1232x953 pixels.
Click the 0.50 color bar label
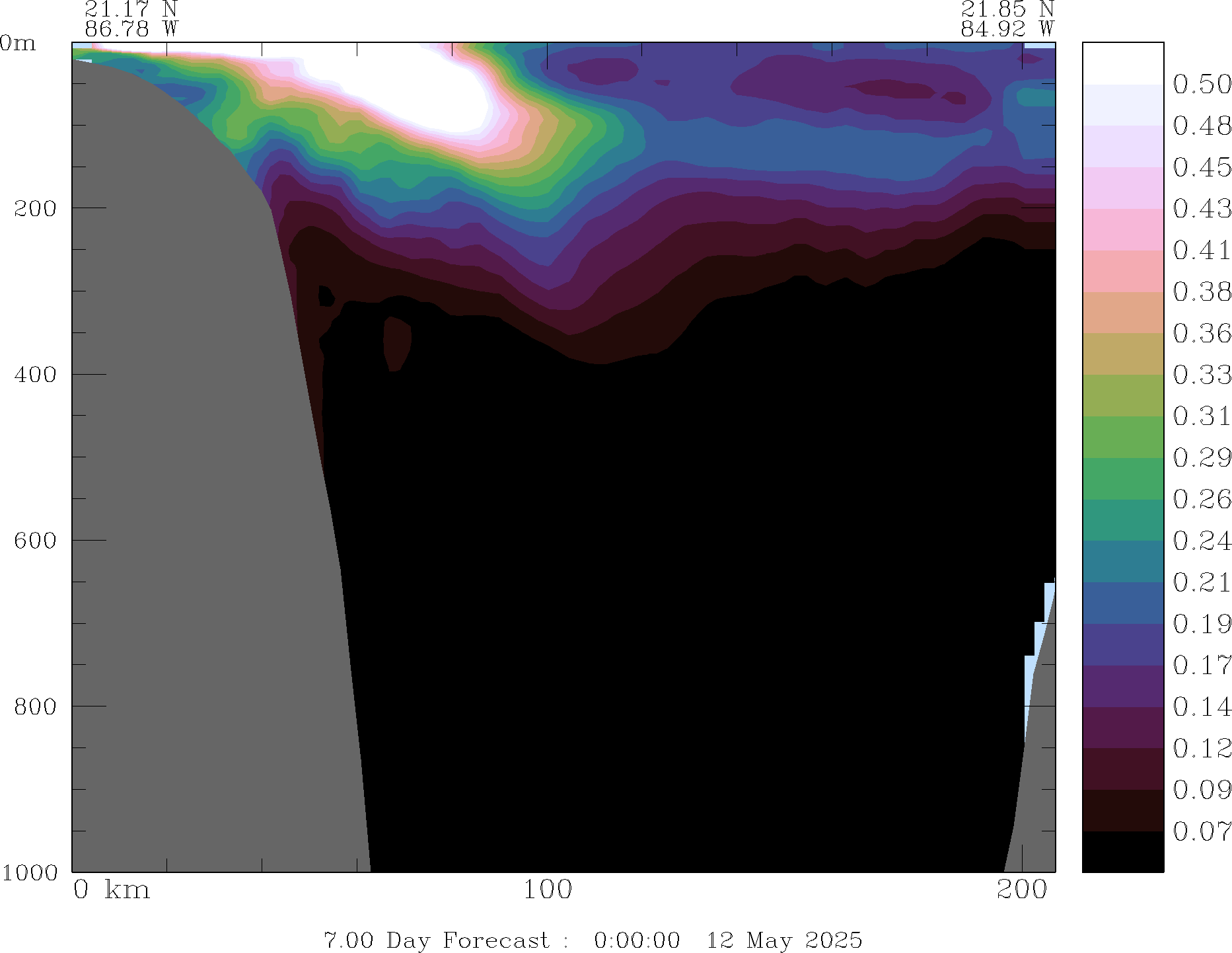(x=1202, y=84)
